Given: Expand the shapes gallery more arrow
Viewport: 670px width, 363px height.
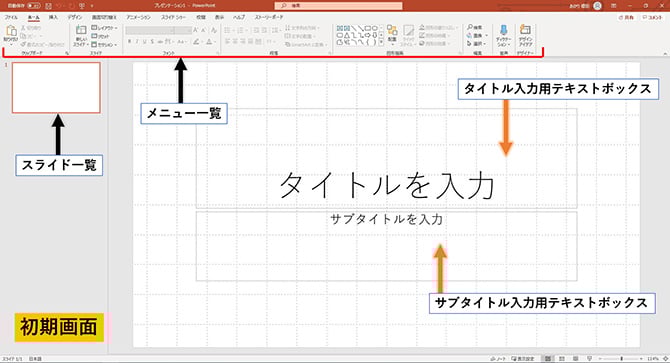Looking at the screenshot, I should pos(381,42).
